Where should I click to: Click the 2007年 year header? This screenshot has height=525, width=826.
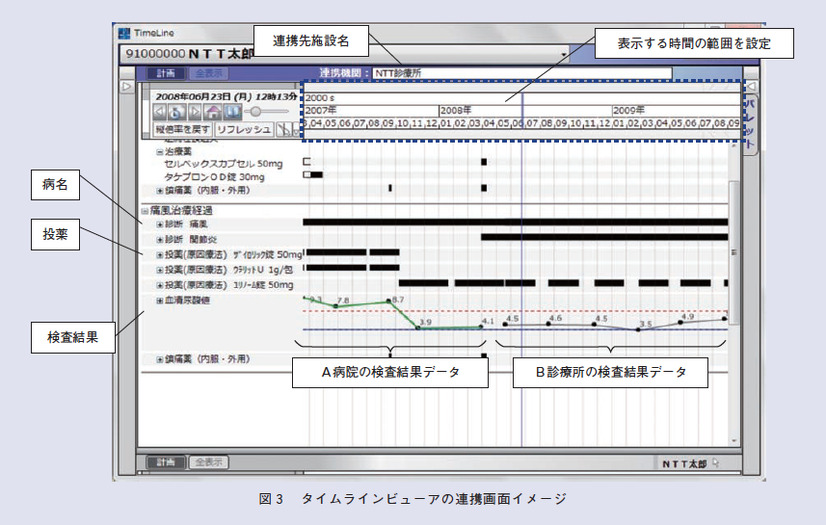tap(371, 111)
